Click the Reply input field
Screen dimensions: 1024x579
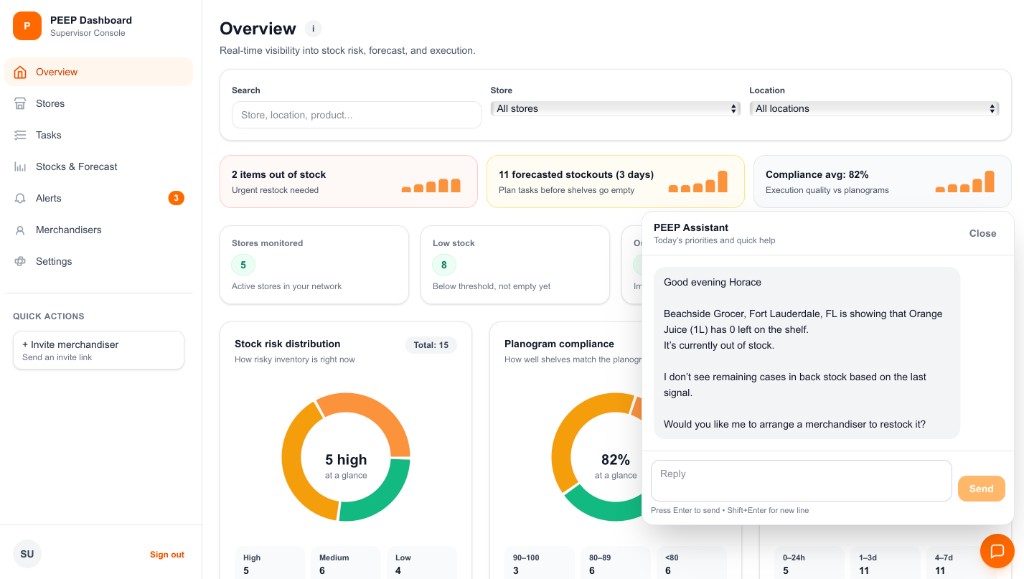coord(800,480)
